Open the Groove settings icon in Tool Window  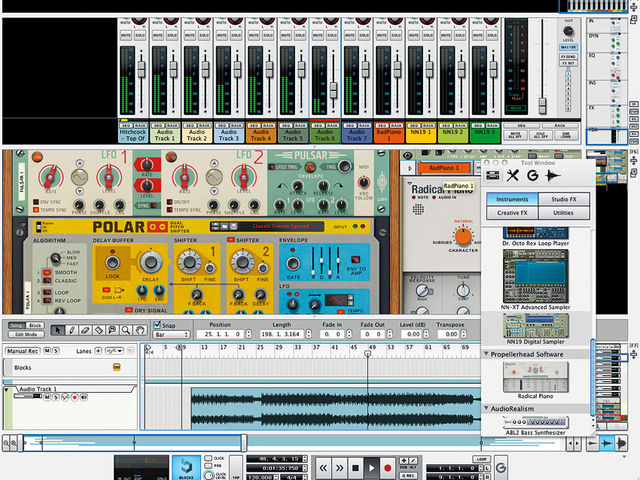pos(532,176)
